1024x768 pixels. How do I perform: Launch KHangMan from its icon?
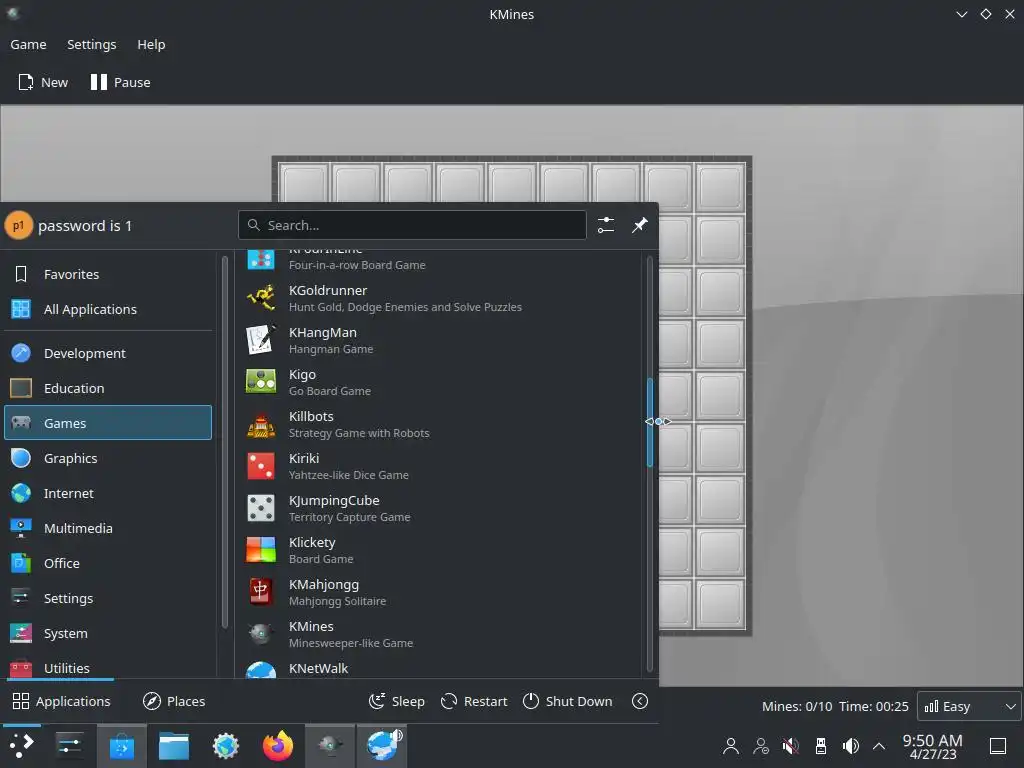pyautogui.click(x=261, y=340)
